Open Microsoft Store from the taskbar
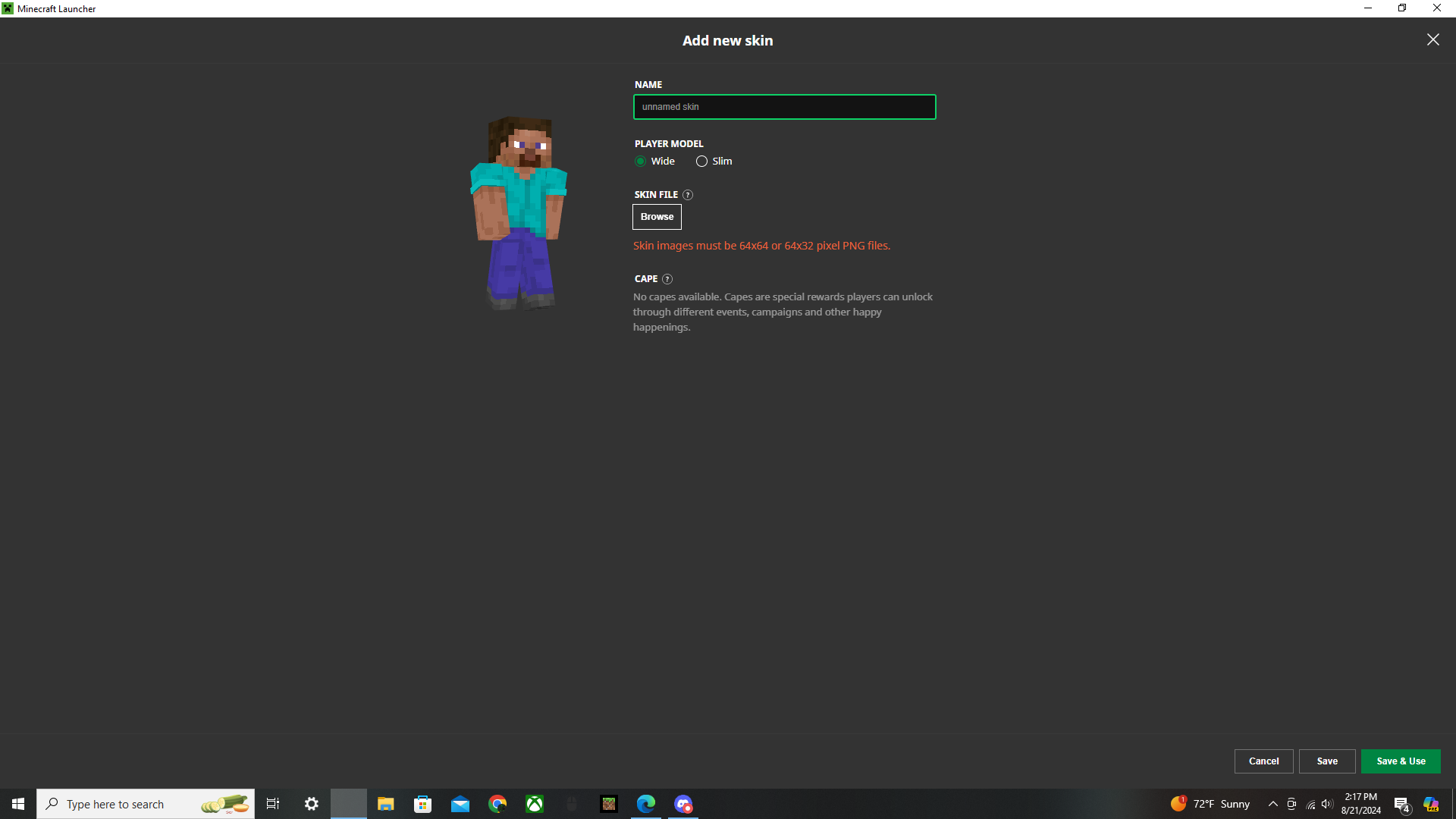Viewport: 1456px width, 819px height. click(x=423, y=804)
